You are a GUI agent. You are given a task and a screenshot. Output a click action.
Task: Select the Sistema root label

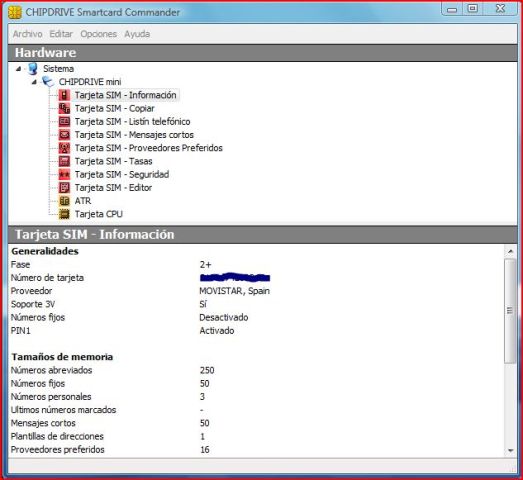(58, 69)
